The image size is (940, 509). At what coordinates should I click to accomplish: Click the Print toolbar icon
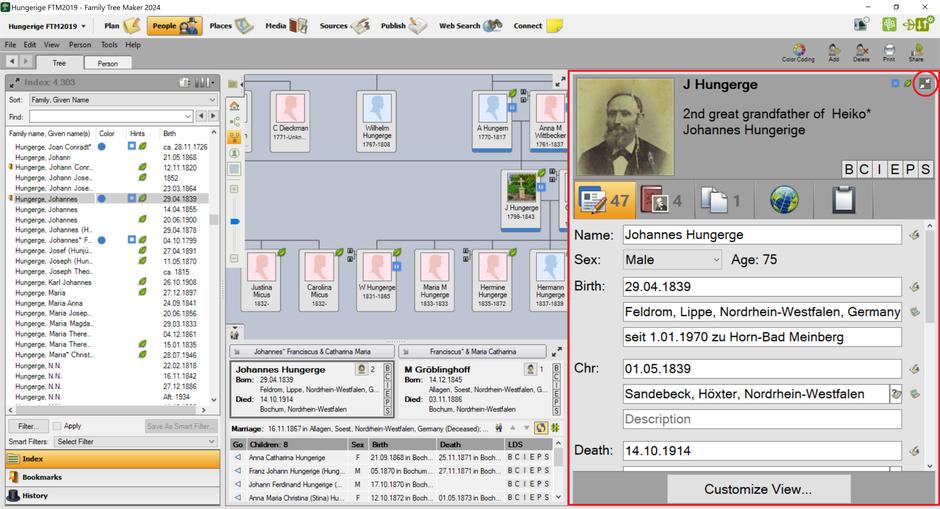[889, 53]
